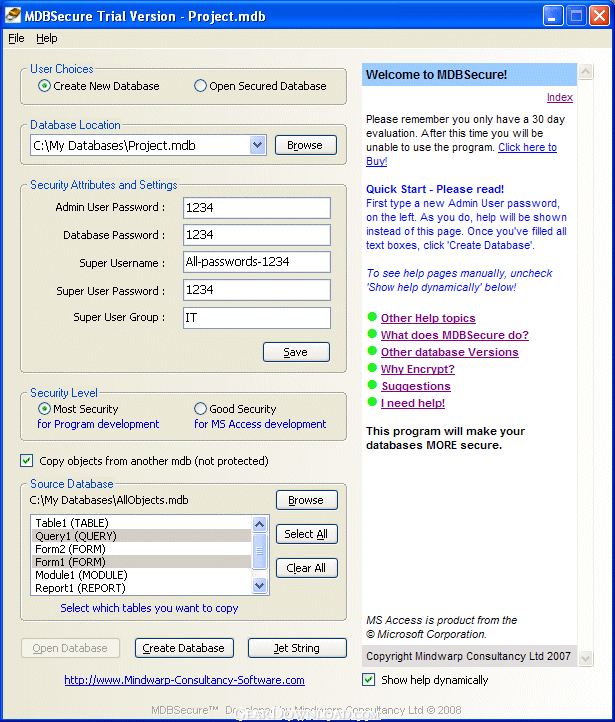
Task: Open Other database Versions link
Action: [x=450, y=352]
